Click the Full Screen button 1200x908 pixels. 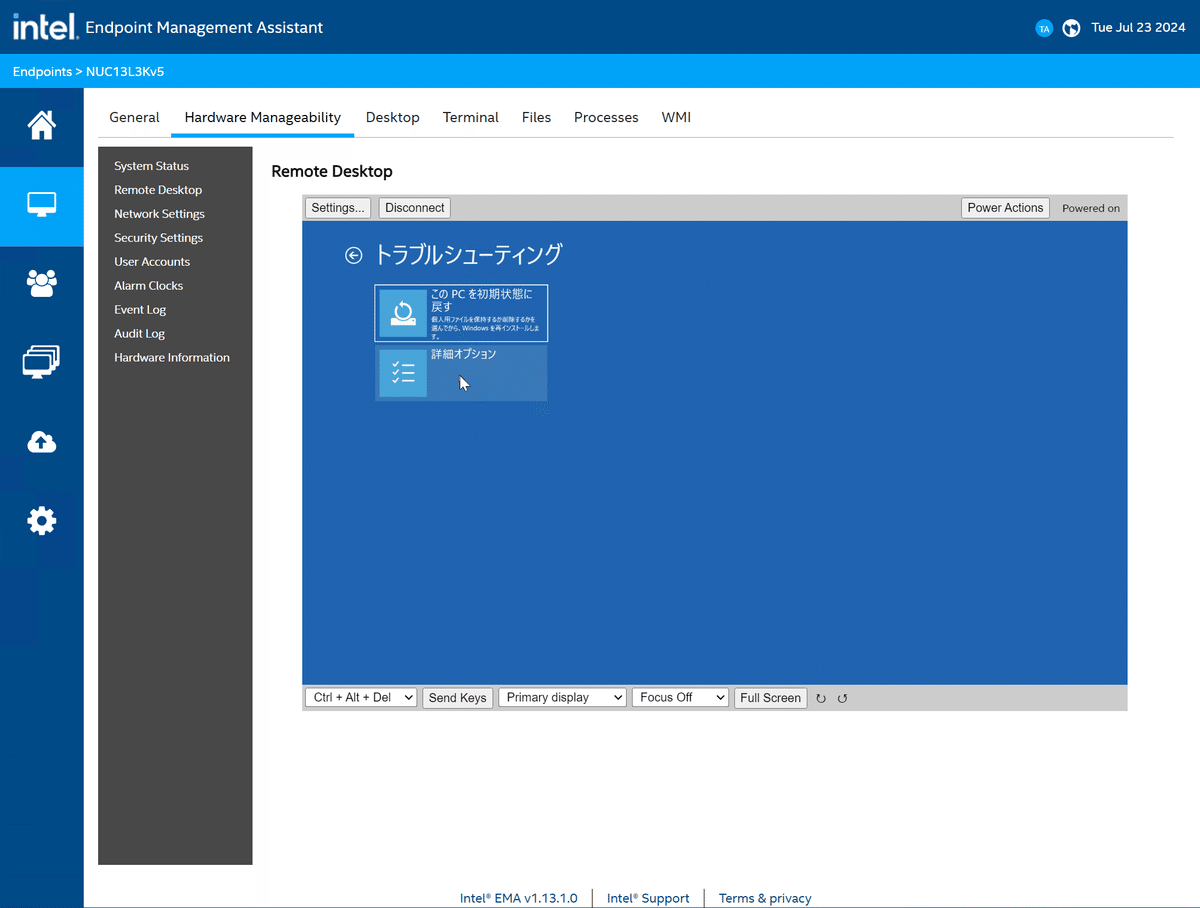[770, 698]
